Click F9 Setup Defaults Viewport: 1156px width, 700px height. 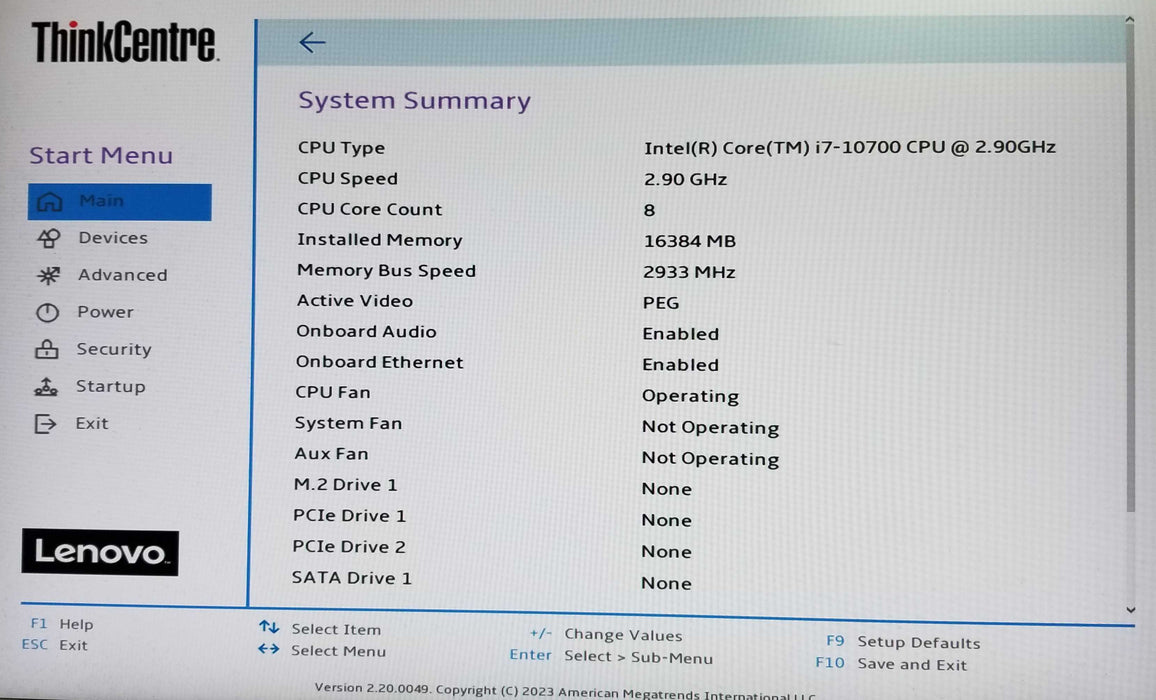click(903, 642)
